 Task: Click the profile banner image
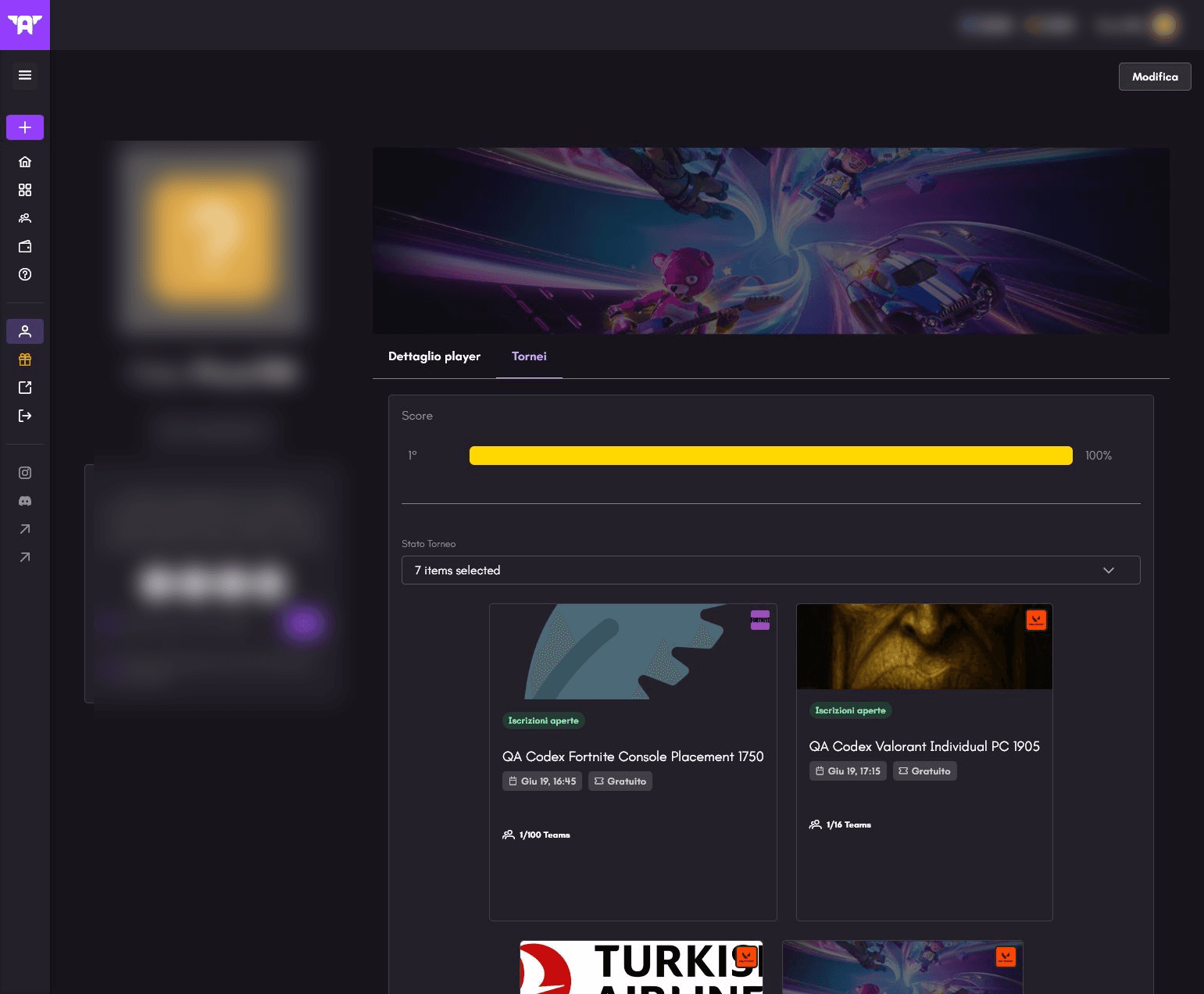771,241
